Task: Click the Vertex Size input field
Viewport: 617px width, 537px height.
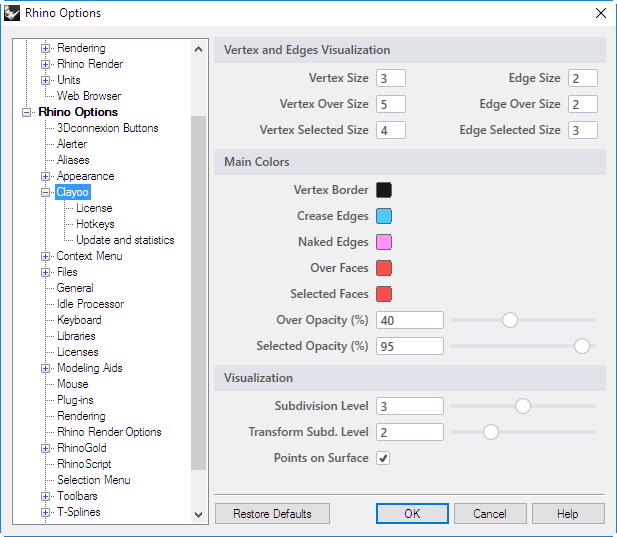Action: tap(391, 78)
